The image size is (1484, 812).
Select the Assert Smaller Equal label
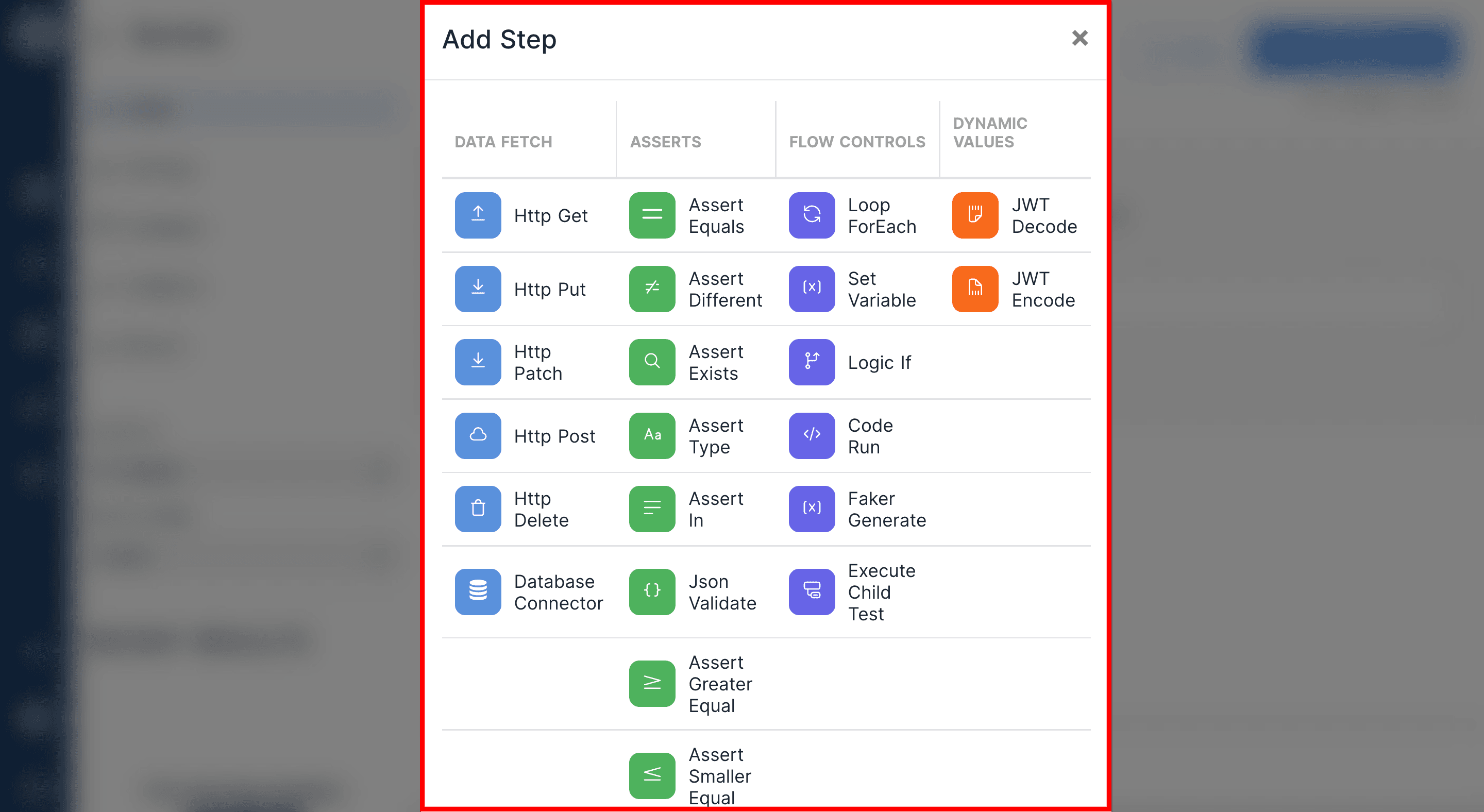720,776
